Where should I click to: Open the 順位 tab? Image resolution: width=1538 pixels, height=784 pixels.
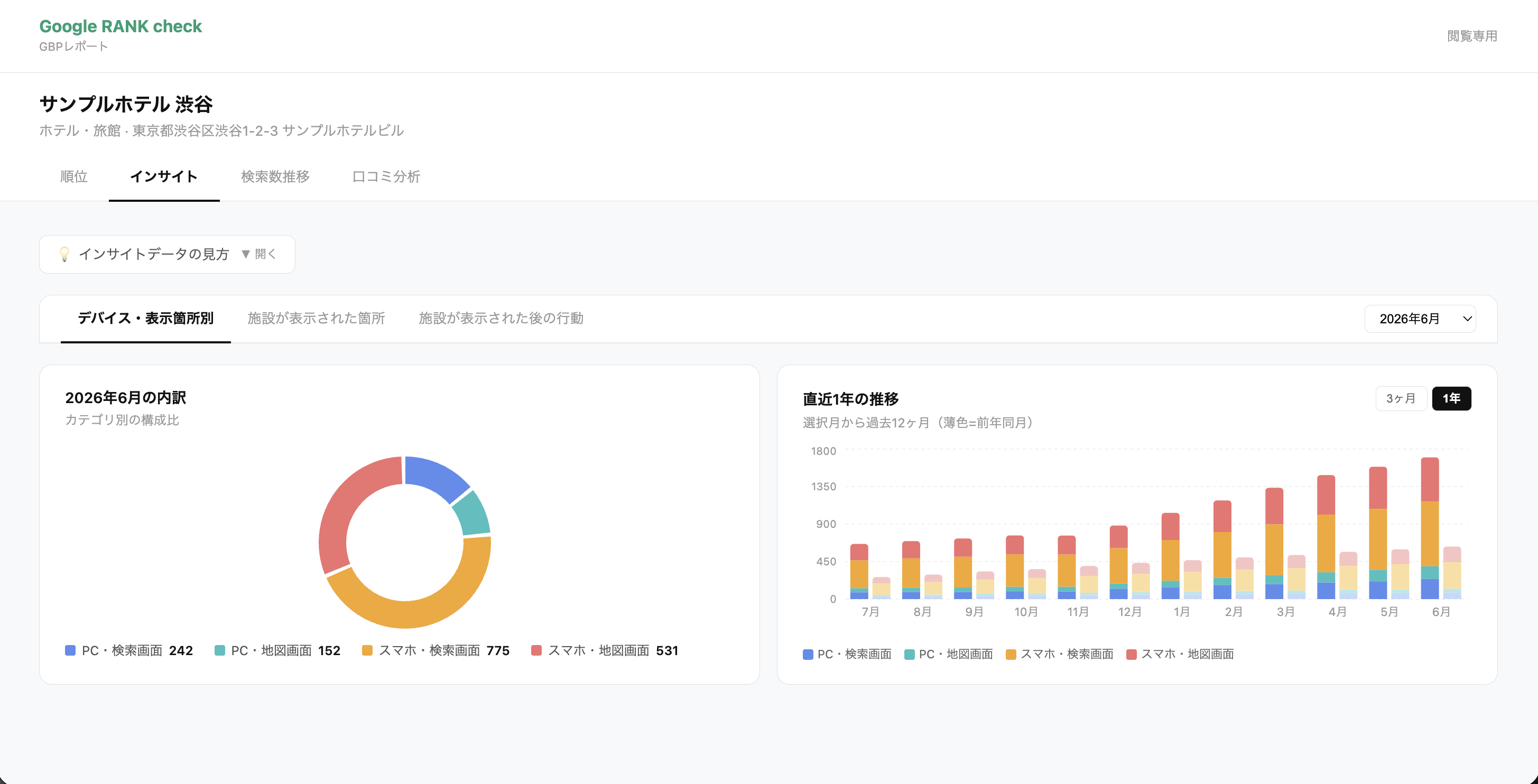pos(73,176)
